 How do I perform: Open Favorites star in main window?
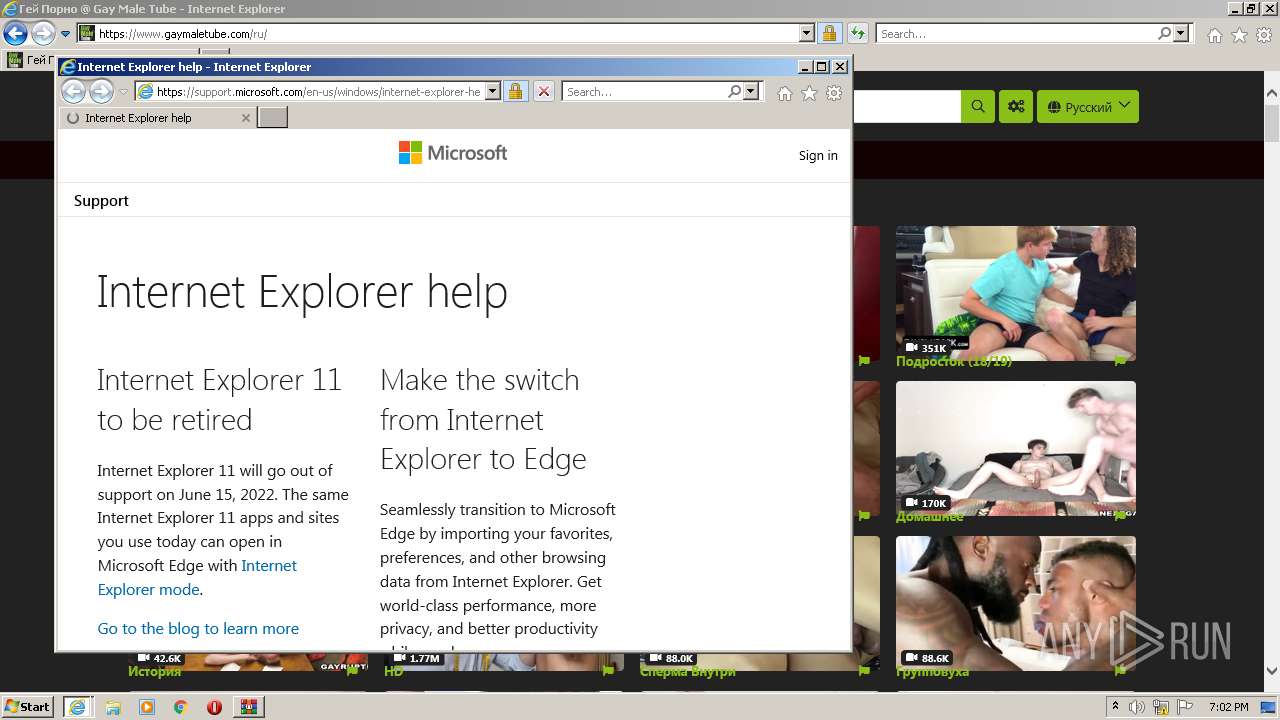[1239, 35]
